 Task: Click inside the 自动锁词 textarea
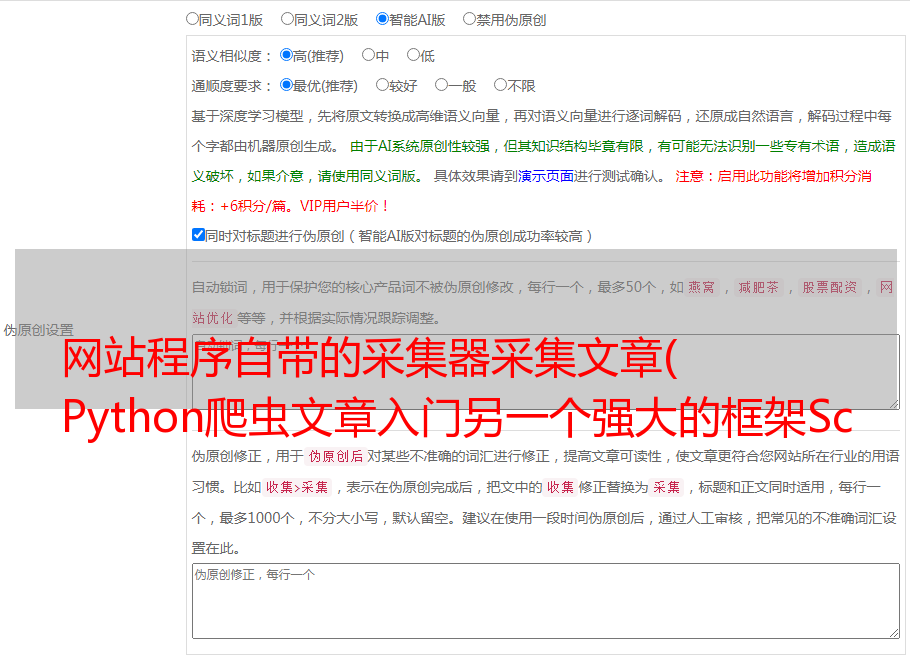pos(546,372)
